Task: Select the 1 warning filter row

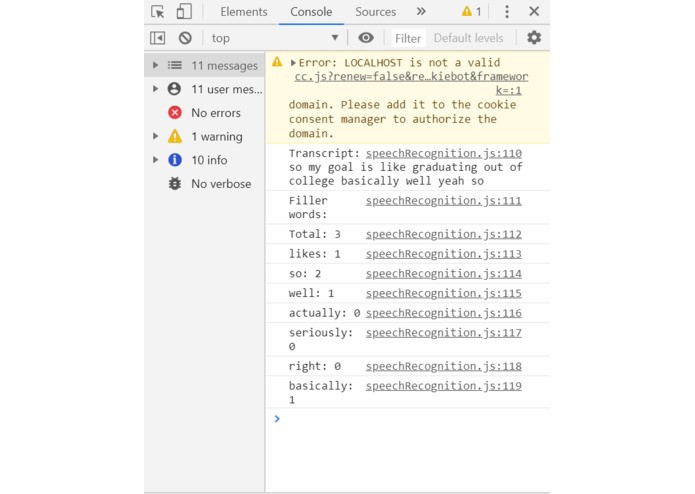Action: [204, 136]
